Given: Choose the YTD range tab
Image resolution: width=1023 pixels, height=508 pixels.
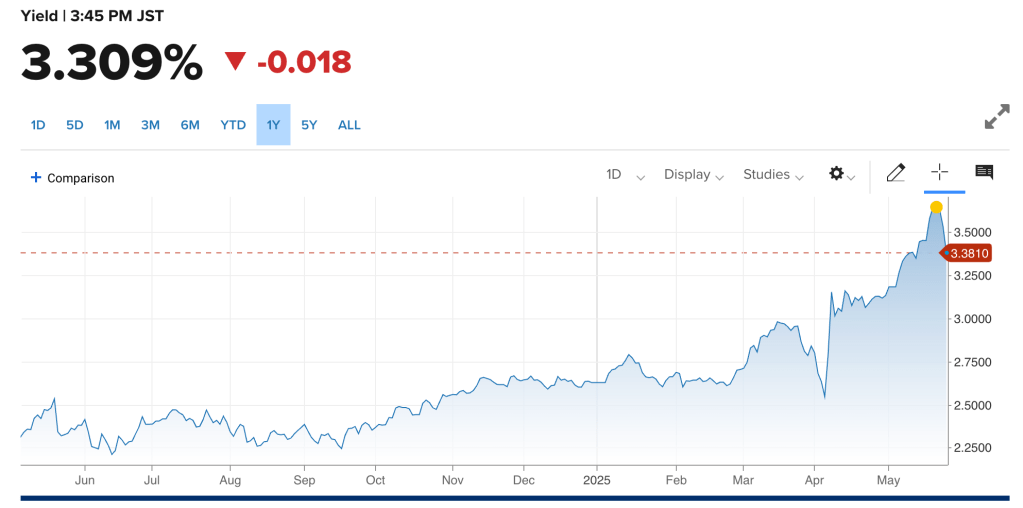Looking at the screenshot, I should point(233,125).
